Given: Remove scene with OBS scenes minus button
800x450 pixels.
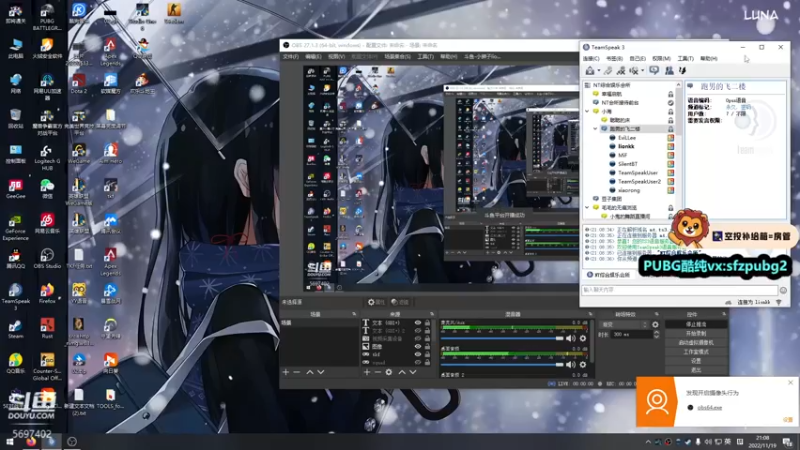Looking at the screenshot, I should (296, 372).
